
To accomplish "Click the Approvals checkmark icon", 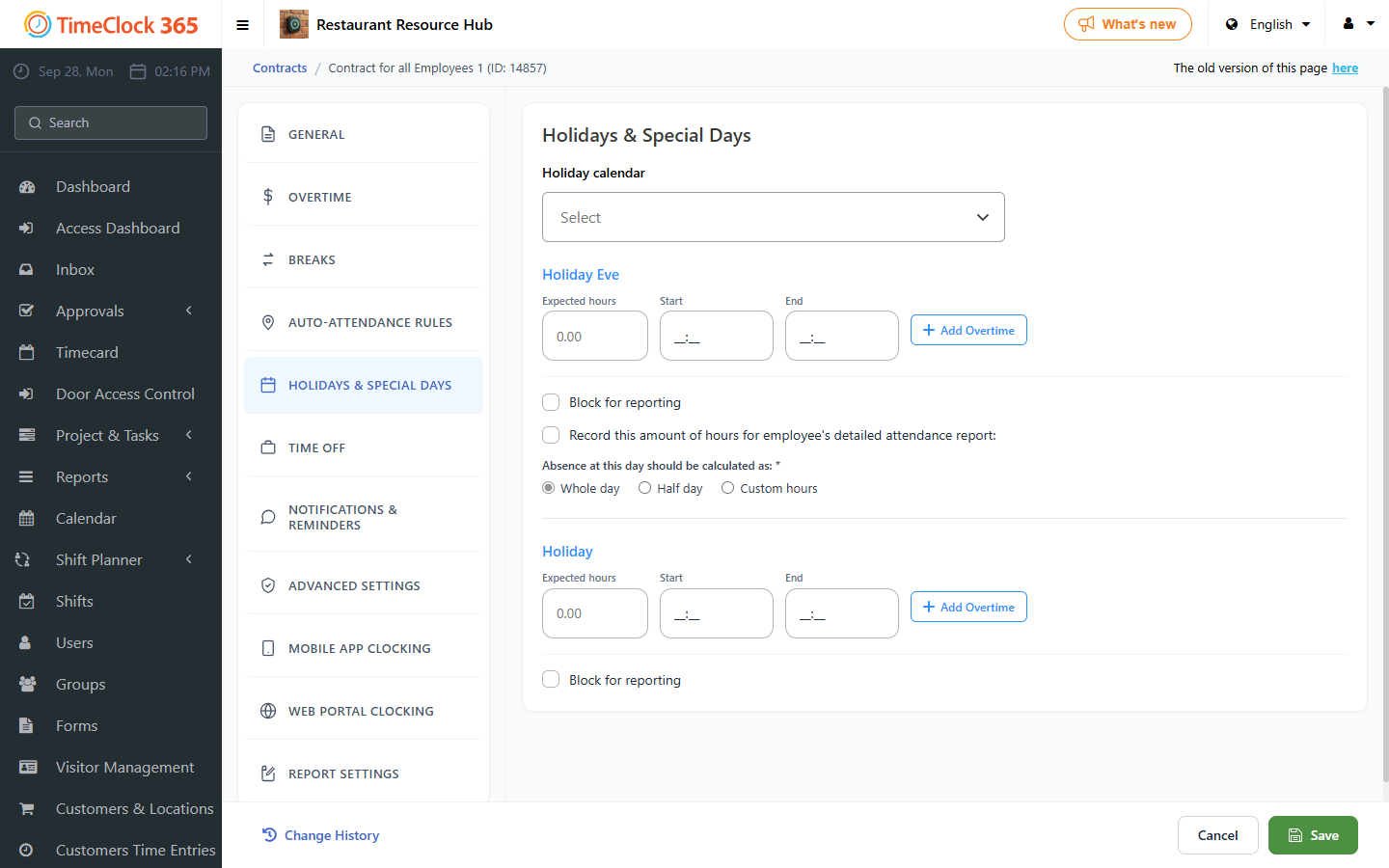I will [x=27, y=312].
